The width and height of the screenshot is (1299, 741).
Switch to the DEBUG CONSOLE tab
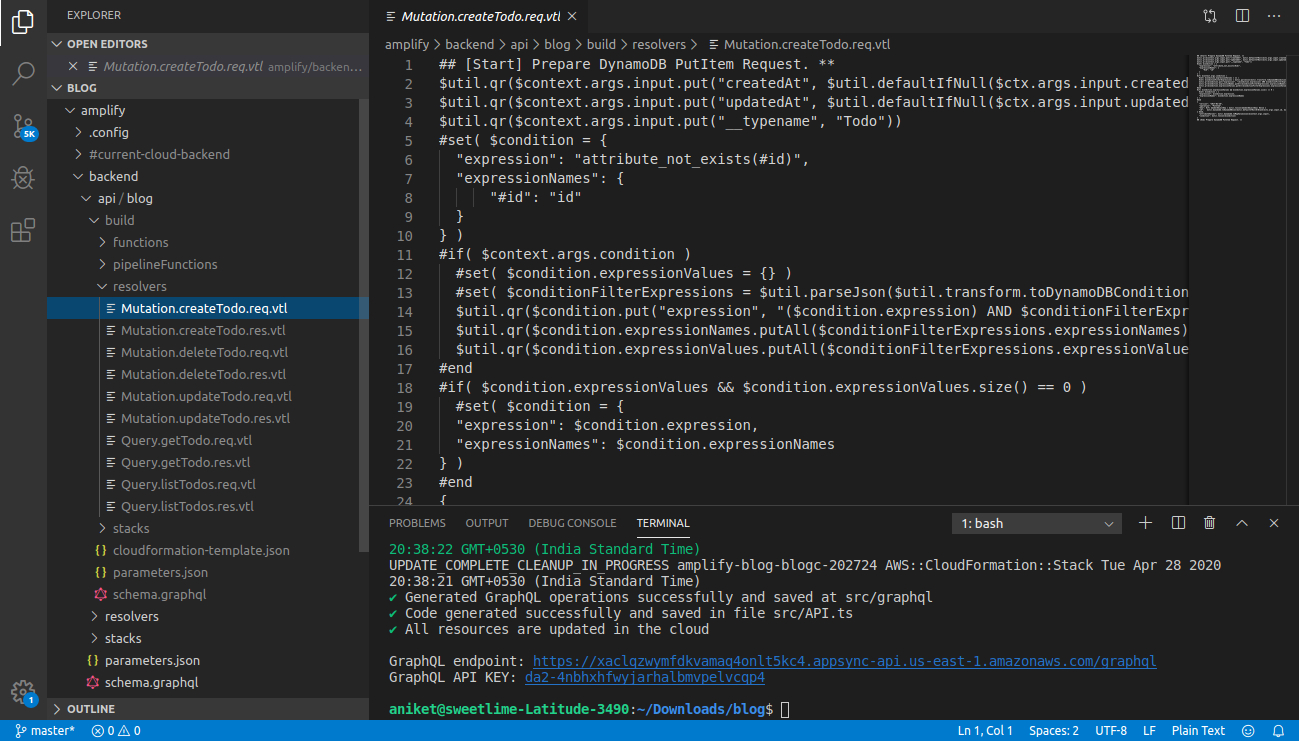(572, 523)
